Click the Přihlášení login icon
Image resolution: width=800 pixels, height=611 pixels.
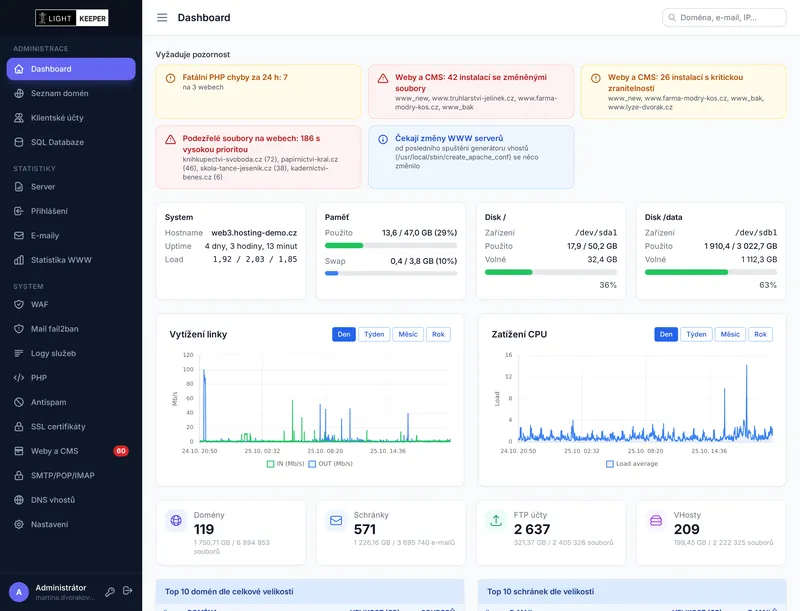19,211
